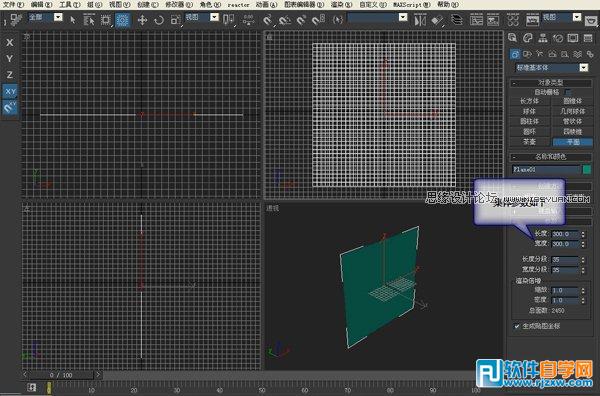Image resolution: width=600 pixels, height=396 pixels.
Task: Choose the rectangular selection region tool
Action: pyautogui.click(x=106, y=20)
